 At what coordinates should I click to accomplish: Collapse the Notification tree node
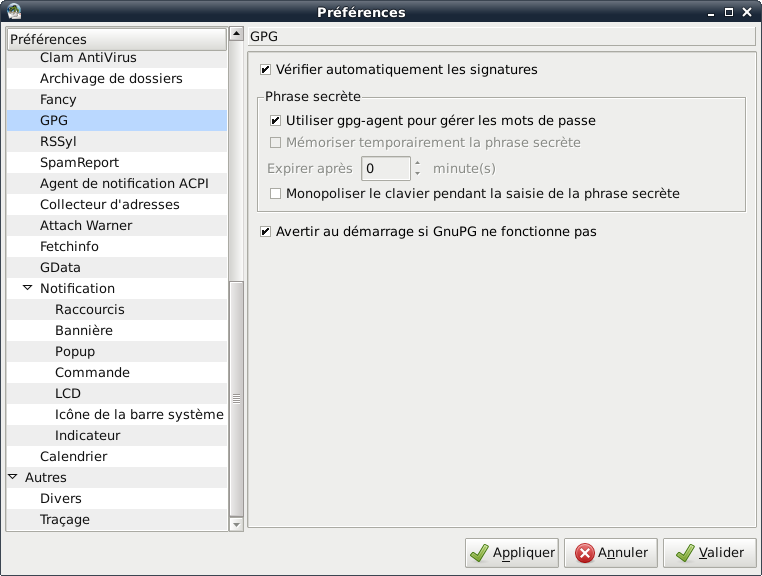point(28,288)
